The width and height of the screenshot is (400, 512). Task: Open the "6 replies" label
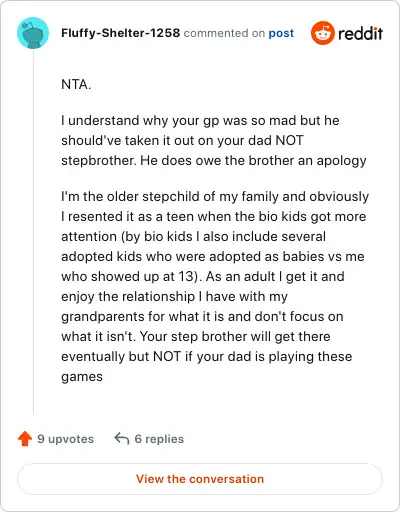click(x=159, y=439)
